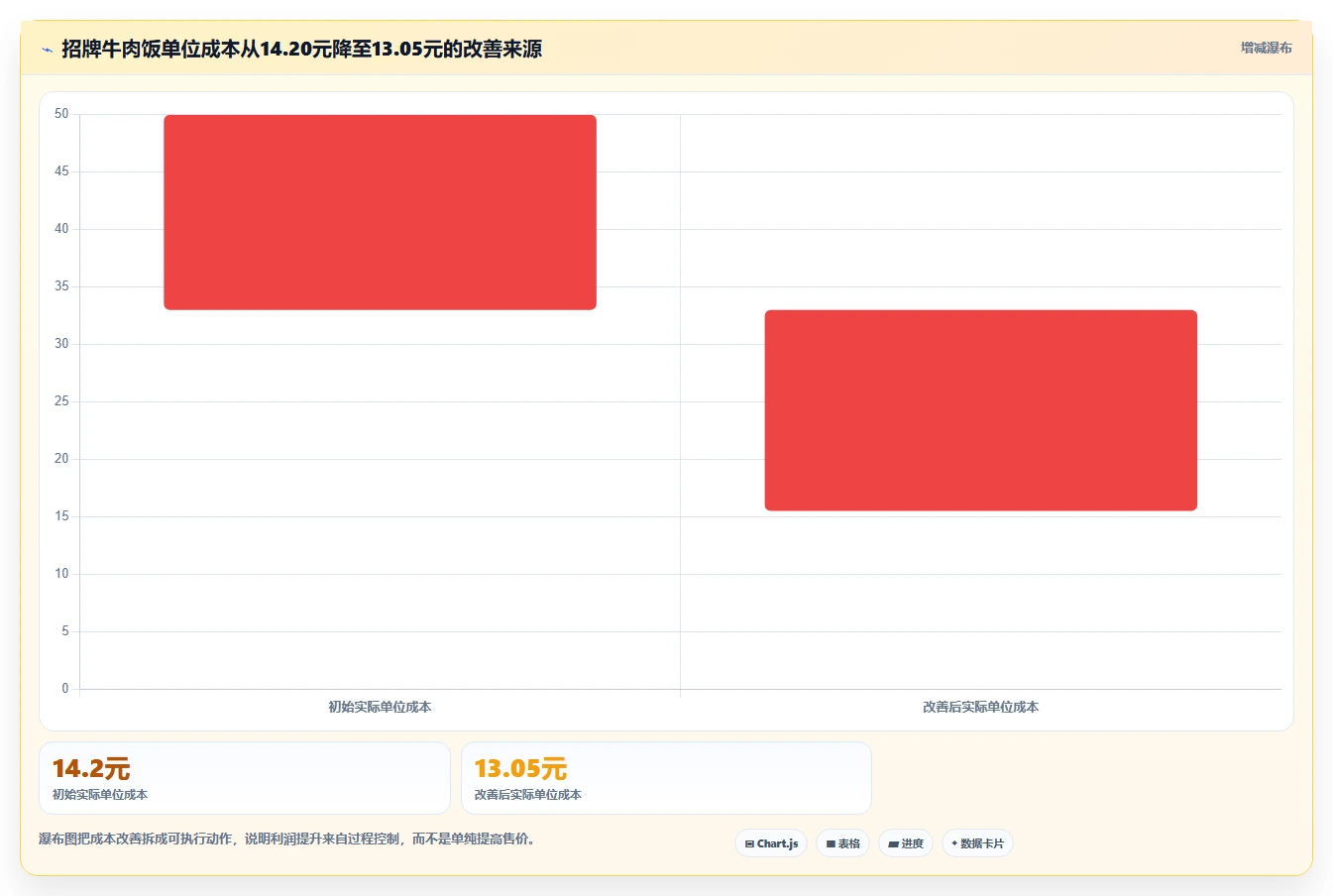Click the red bar for 初始实际单位成本
1333x896 pixels.
[x=380, y=212]
